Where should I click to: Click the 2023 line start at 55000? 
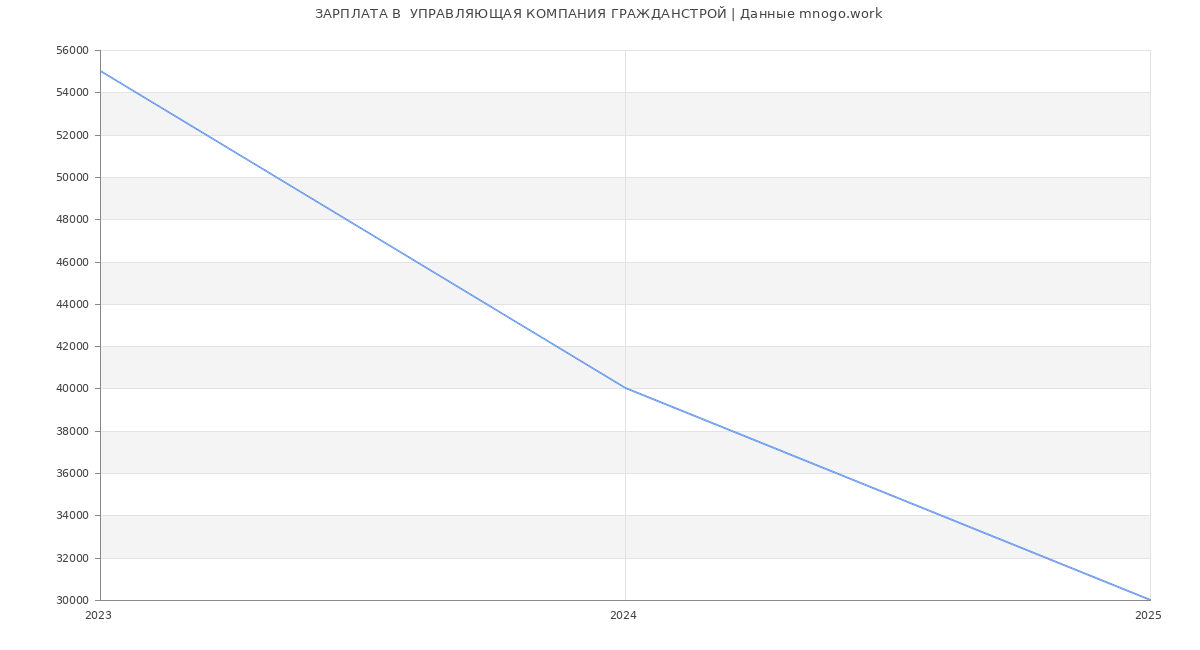[101, 71]
